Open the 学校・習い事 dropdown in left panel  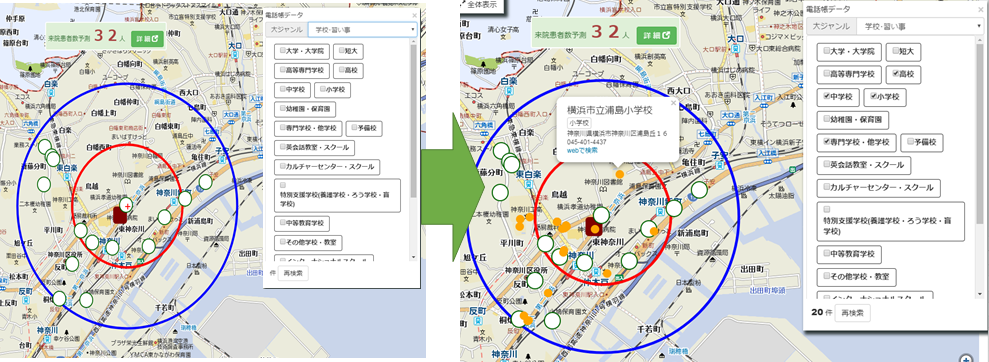(363, 29)
